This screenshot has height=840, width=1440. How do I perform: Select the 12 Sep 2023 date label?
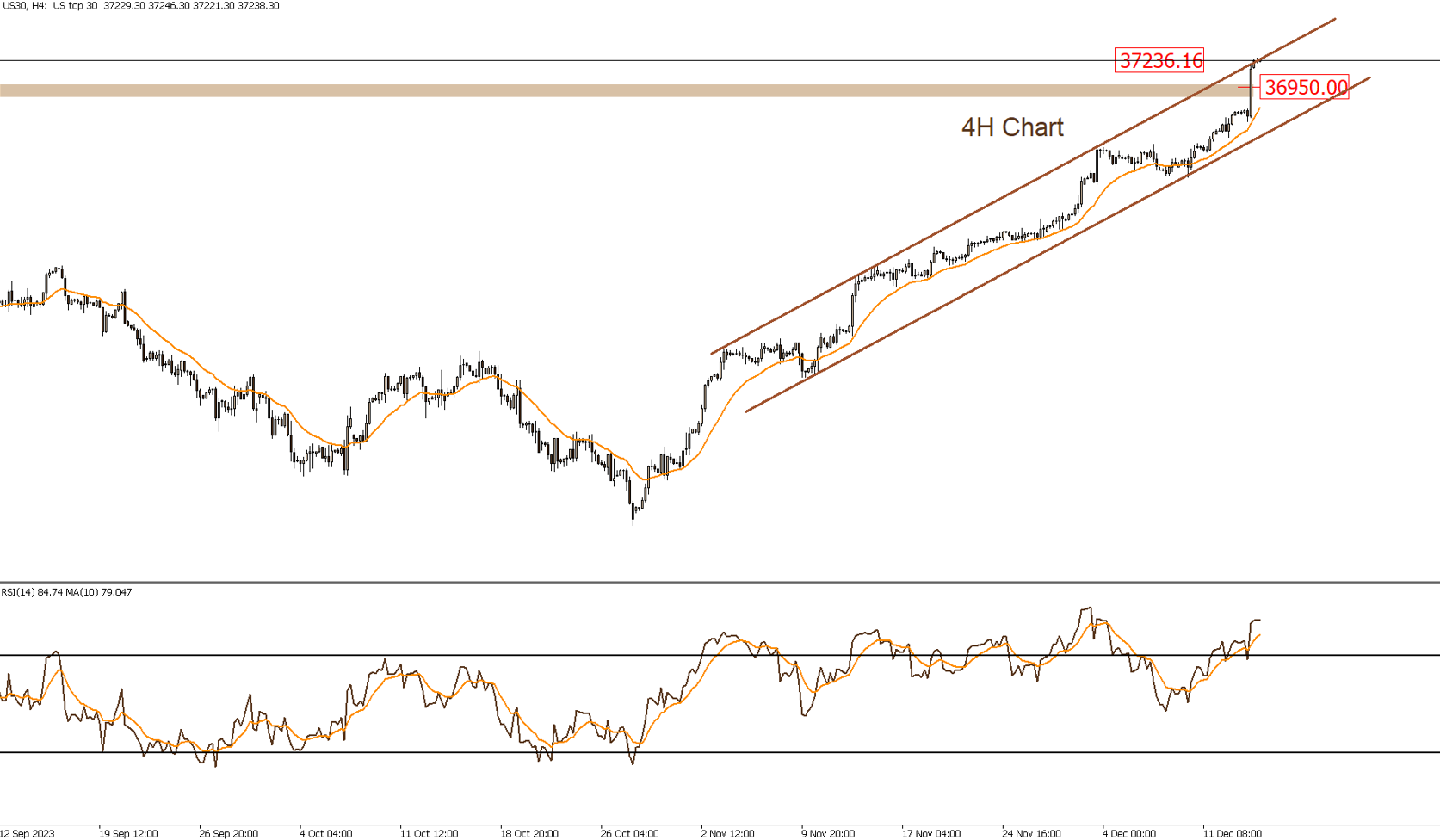[27, 833]
